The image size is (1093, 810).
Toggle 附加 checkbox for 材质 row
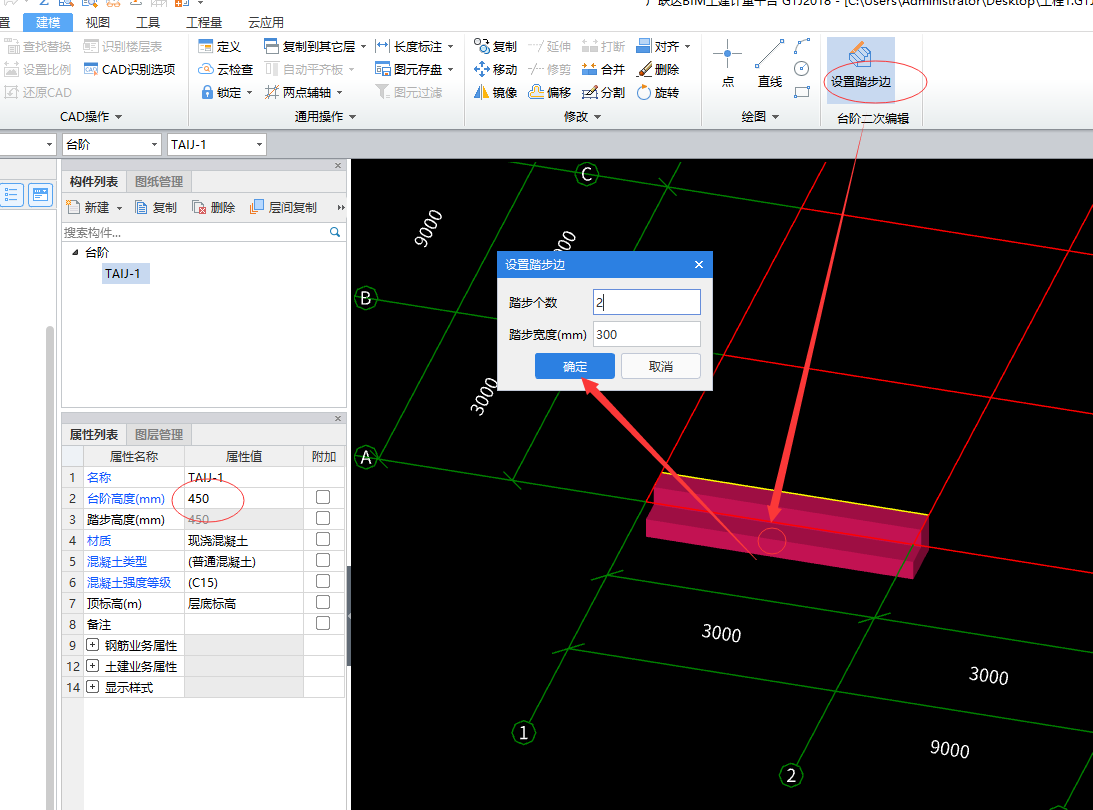(323, 539)
